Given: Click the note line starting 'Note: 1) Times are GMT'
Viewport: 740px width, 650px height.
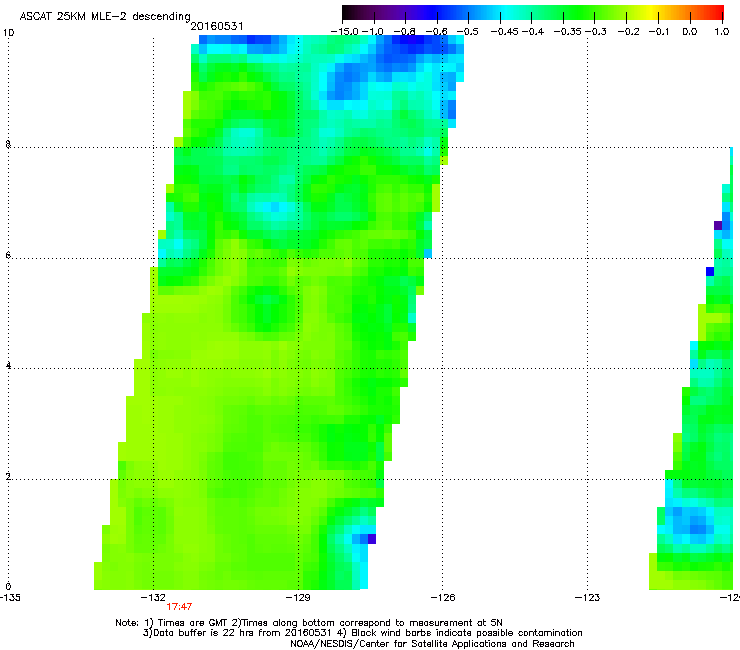Looking at the screenshot, I should (309, 623).
